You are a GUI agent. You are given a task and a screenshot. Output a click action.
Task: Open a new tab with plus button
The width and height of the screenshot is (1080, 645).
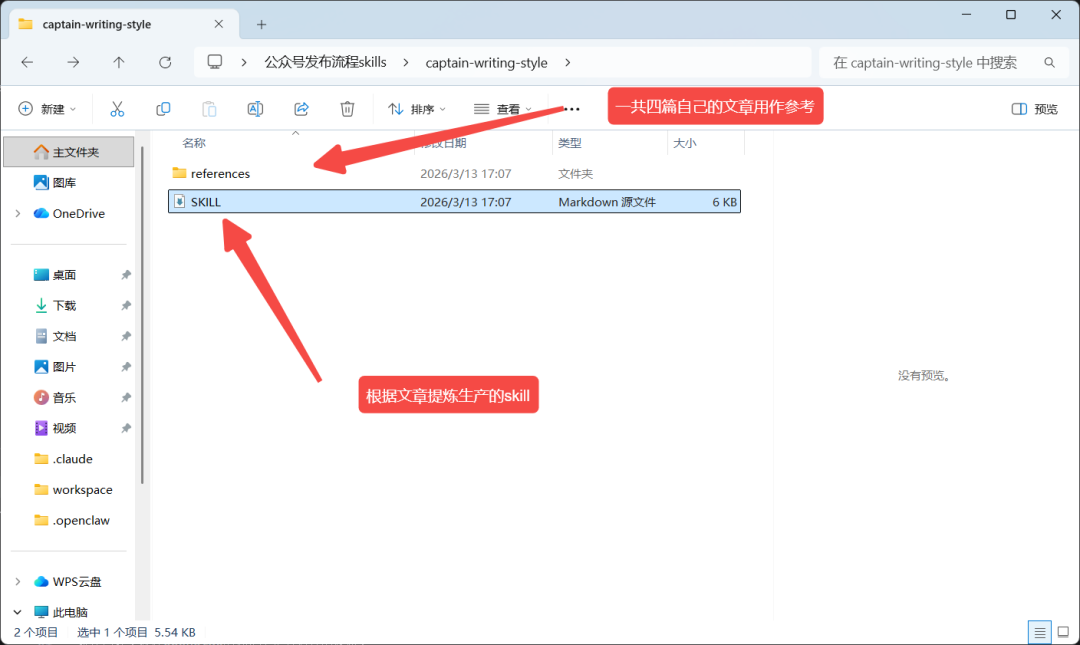pos(261,25)
